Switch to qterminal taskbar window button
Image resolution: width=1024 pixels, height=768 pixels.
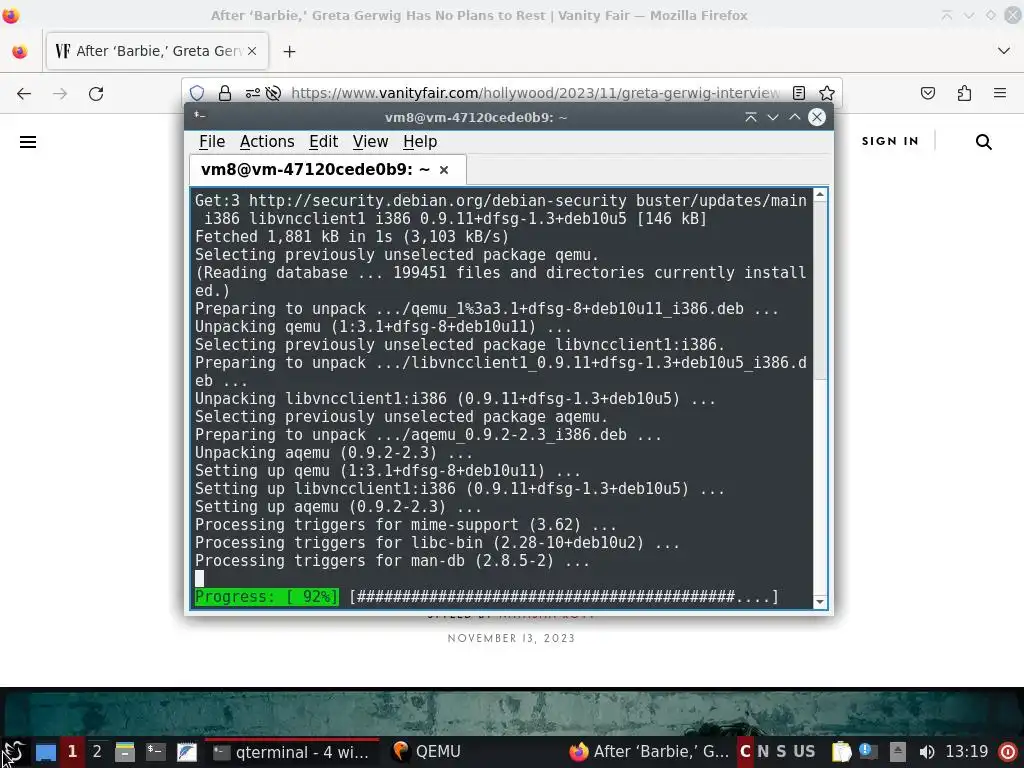pyautogui.click(x=292, y=752)
